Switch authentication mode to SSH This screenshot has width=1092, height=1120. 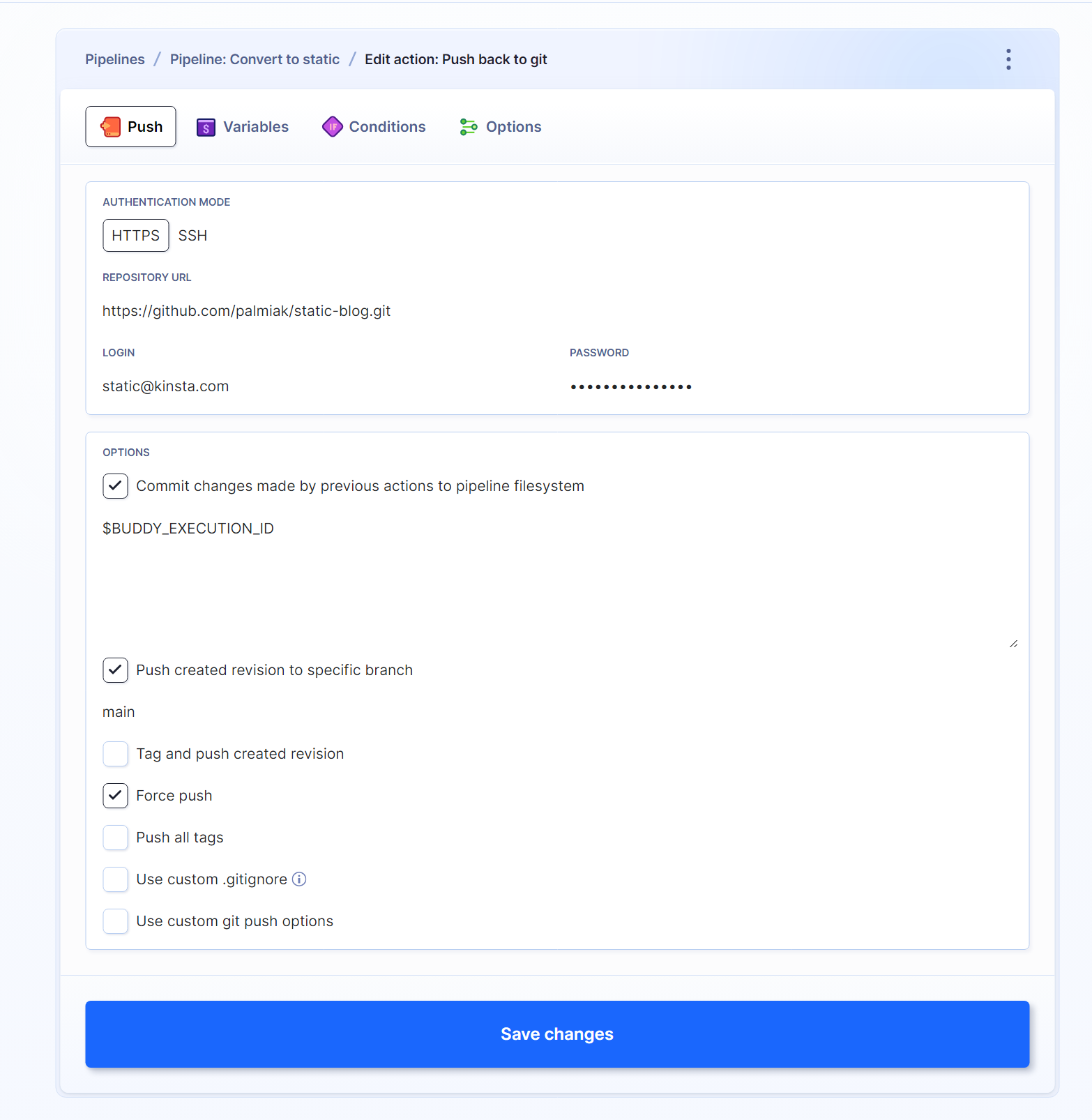192,236
